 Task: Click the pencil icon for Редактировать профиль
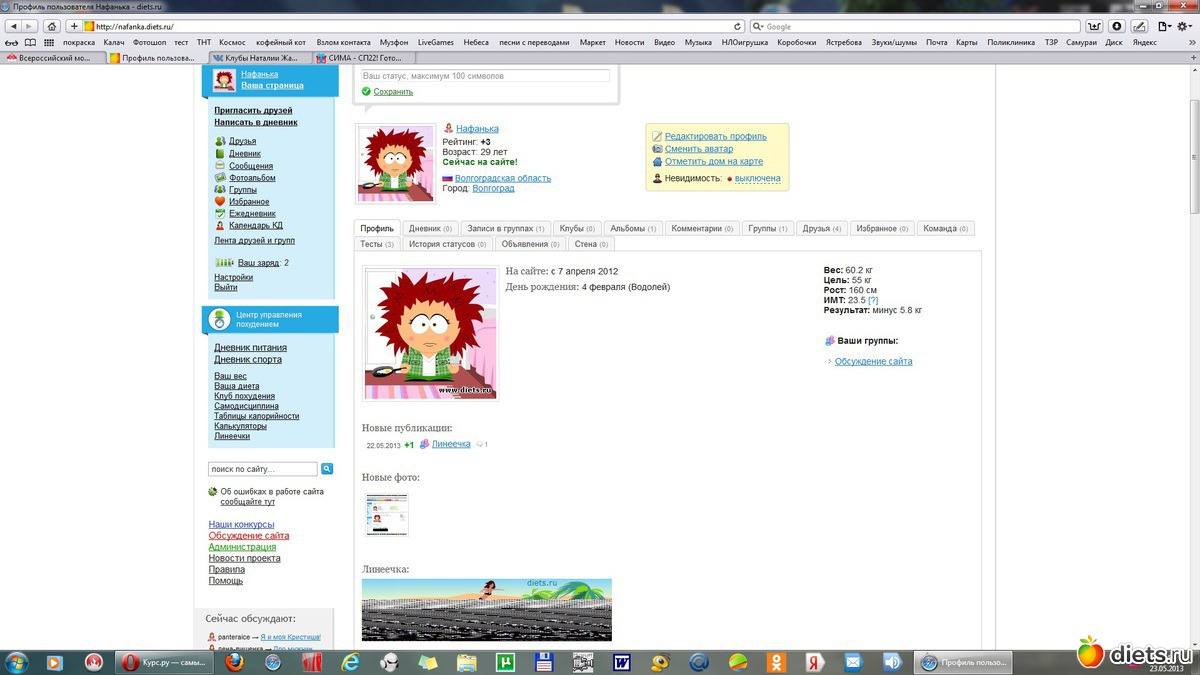[x=657, y=137]
